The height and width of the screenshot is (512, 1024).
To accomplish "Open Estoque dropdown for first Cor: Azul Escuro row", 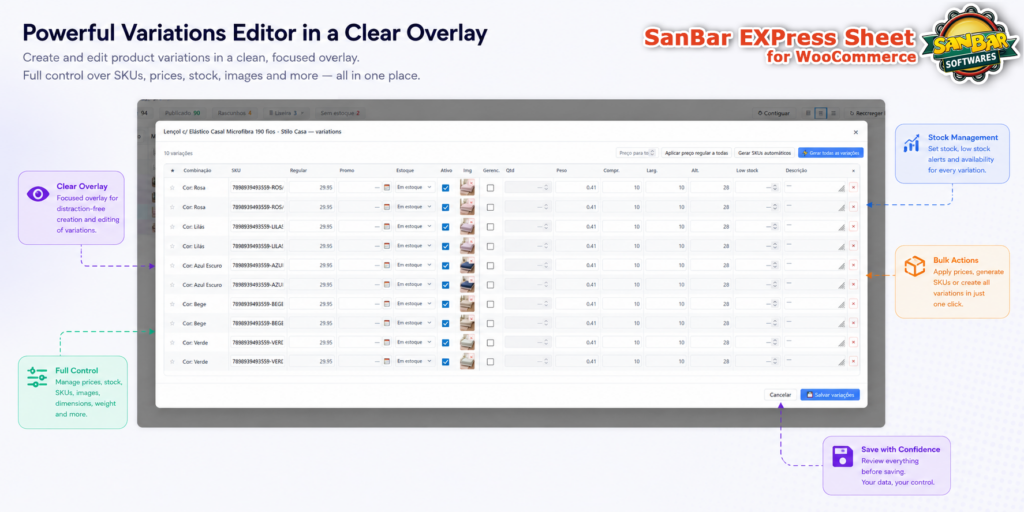I will (415, 265).
